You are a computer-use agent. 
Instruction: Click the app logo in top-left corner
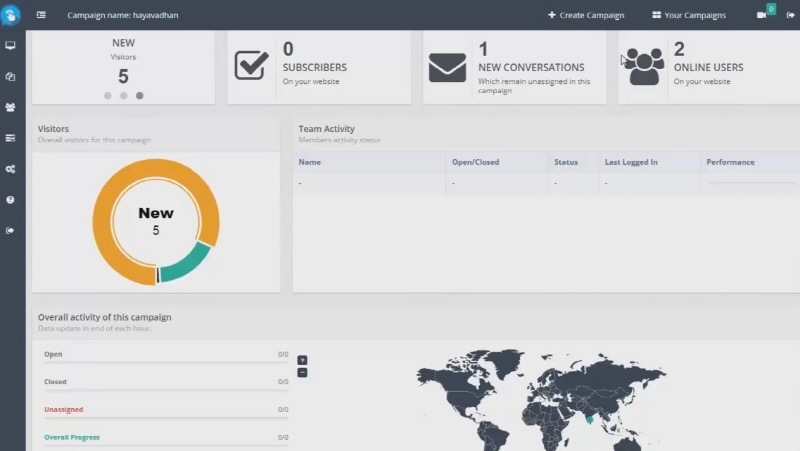click(x=10, y=14)
